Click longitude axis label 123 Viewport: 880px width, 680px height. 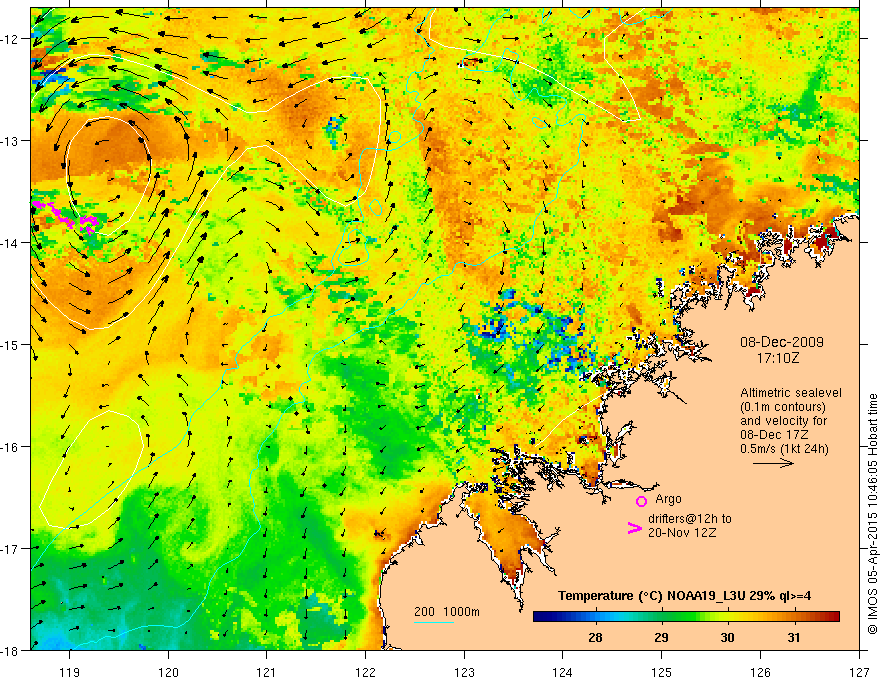click(464, 672)
